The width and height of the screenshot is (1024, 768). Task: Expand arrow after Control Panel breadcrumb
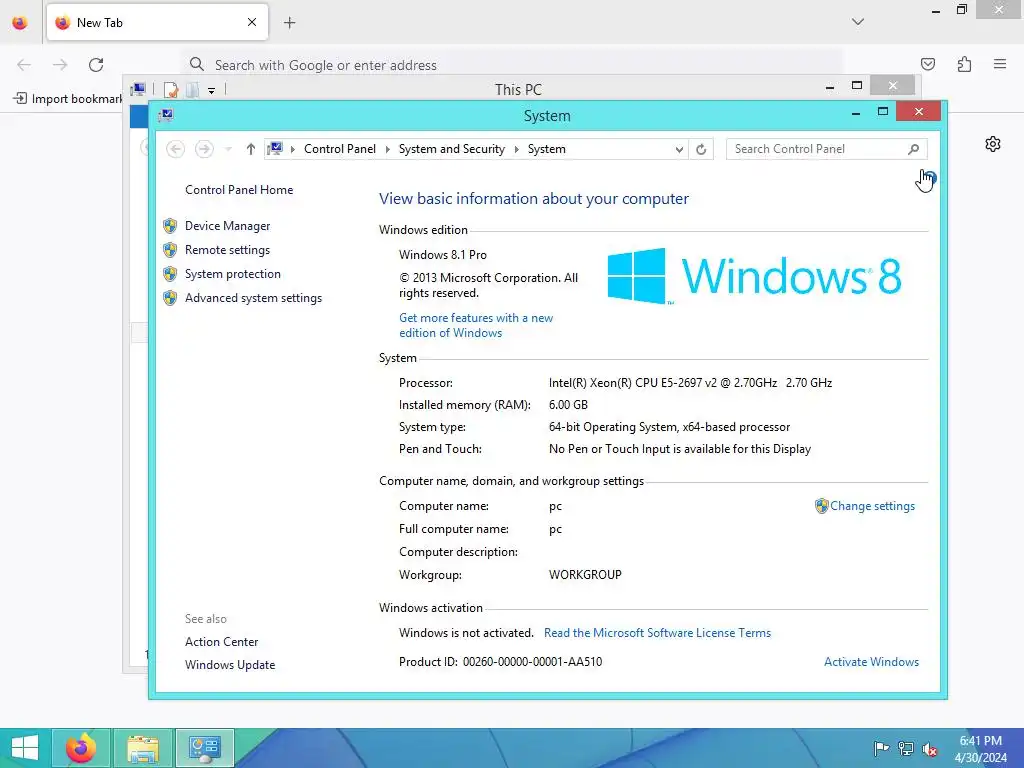pyautogui.click(x=387, y=150)
